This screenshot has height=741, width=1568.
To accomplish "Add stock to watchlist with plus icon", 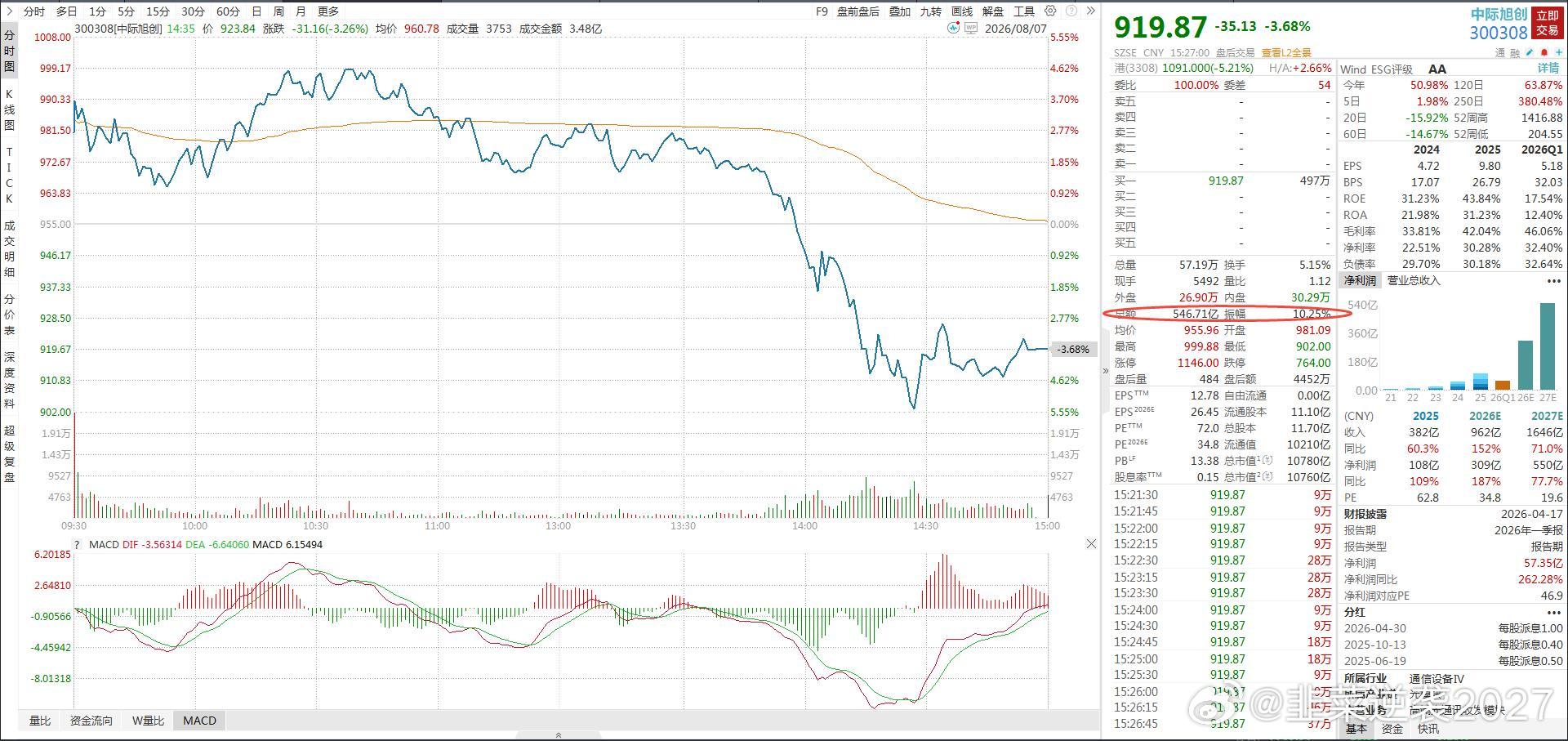I will pyautogui.click(x=1558, y=52).
